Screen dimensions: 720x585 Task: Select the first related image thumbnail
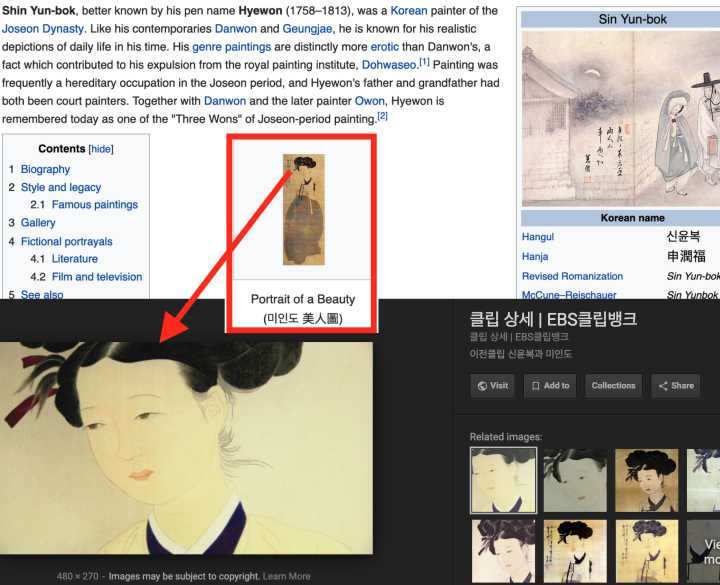(x=503, y=480)
